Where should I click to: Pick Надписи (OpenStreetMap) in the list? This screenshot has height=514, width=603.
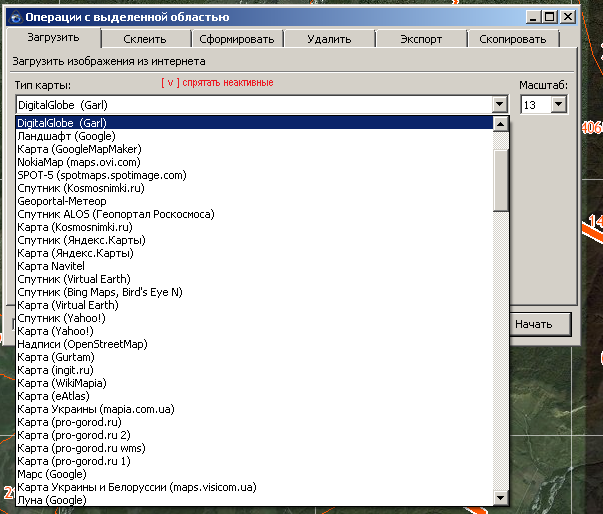pos(82,344)
